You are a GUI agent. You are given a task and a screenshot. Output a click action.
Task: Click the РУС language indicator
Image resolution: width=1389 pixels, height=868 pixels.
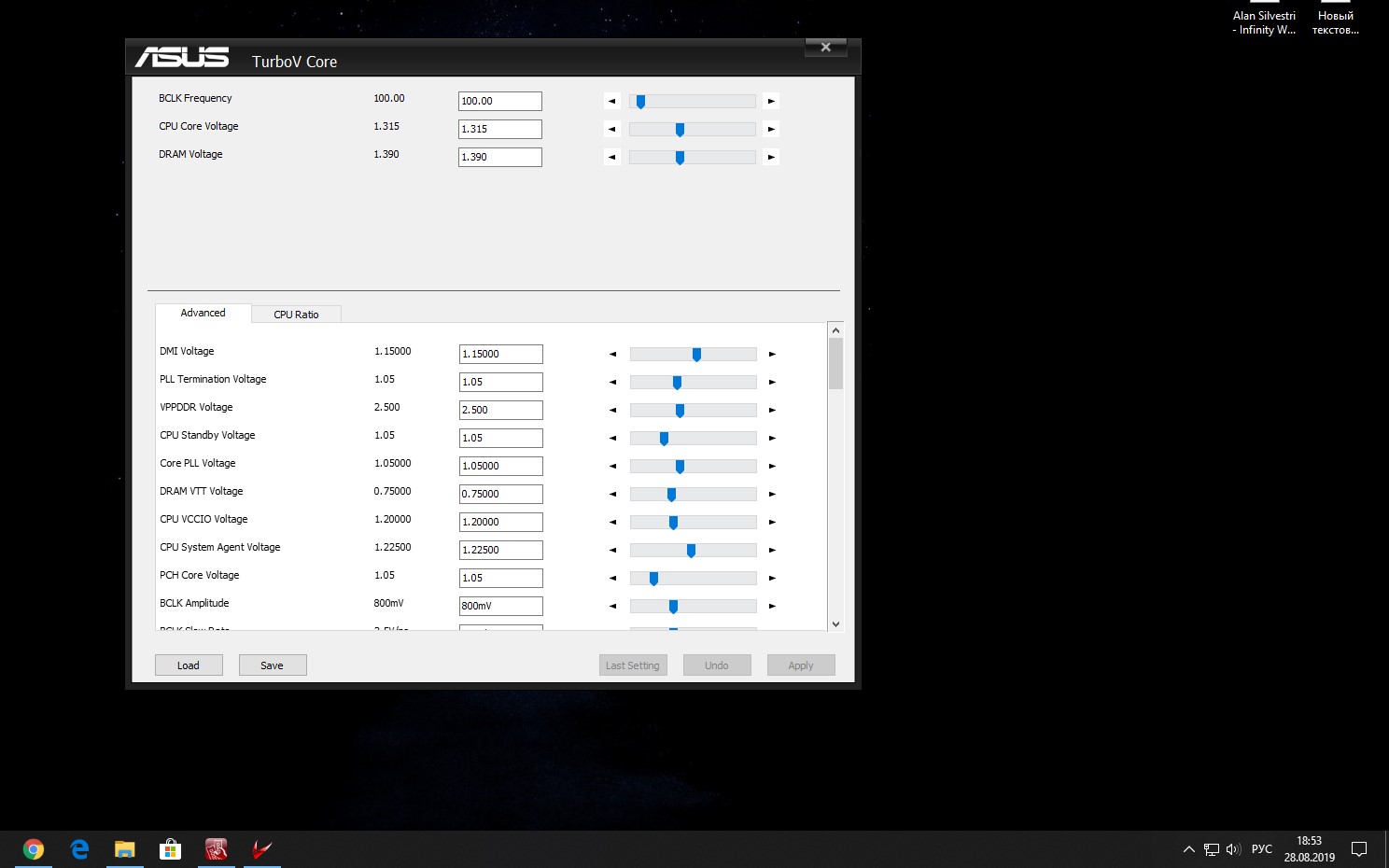point(1262,849)
